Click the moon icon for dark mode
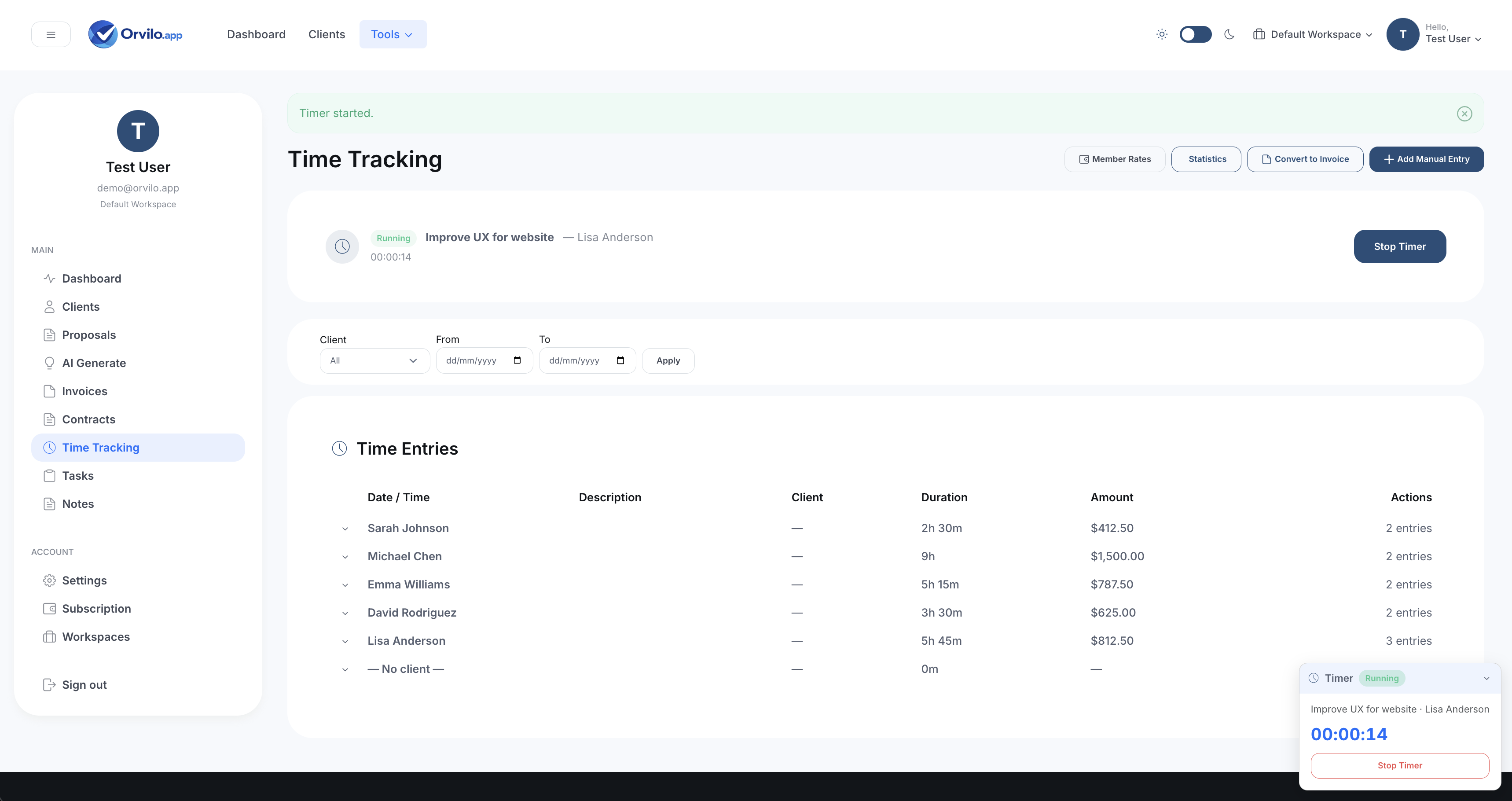The height and width of the screenshot is (801, 1512). (1229, 34)
